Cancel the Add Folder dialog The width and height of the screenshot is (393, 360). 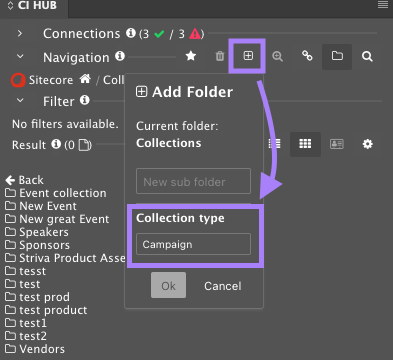pos(223,286)
